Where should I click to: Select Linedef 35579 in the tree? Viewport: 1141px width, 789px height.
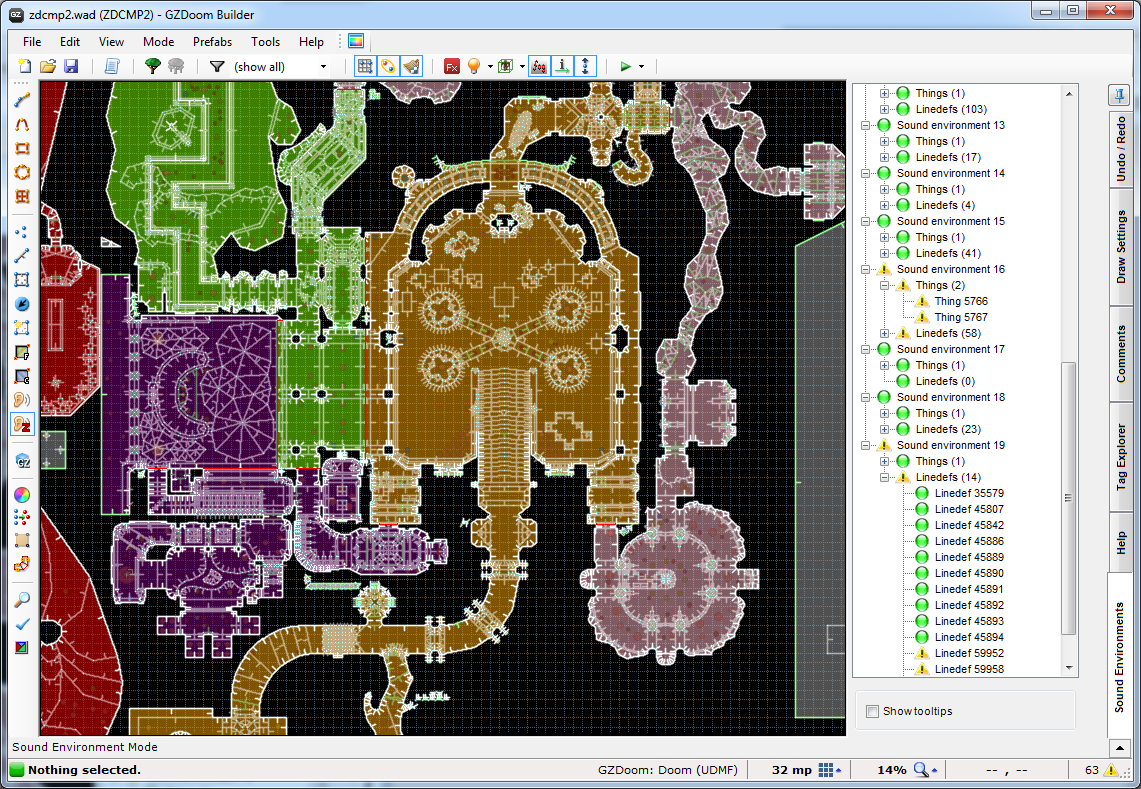[969, 493]
